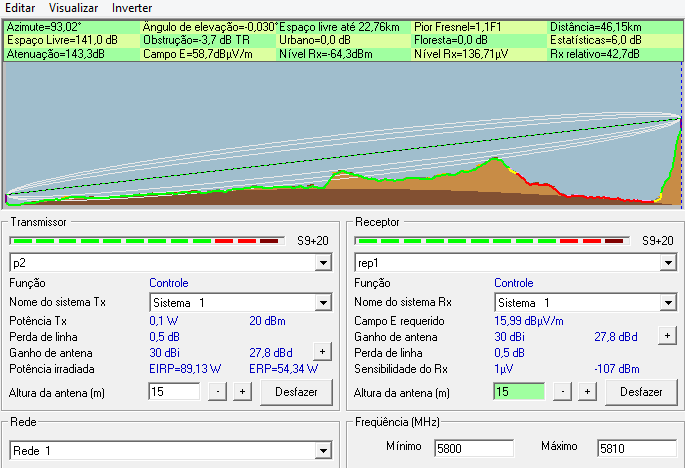
Task: Focus the transmitter Altura da antena field
Action: pos(174,392)
